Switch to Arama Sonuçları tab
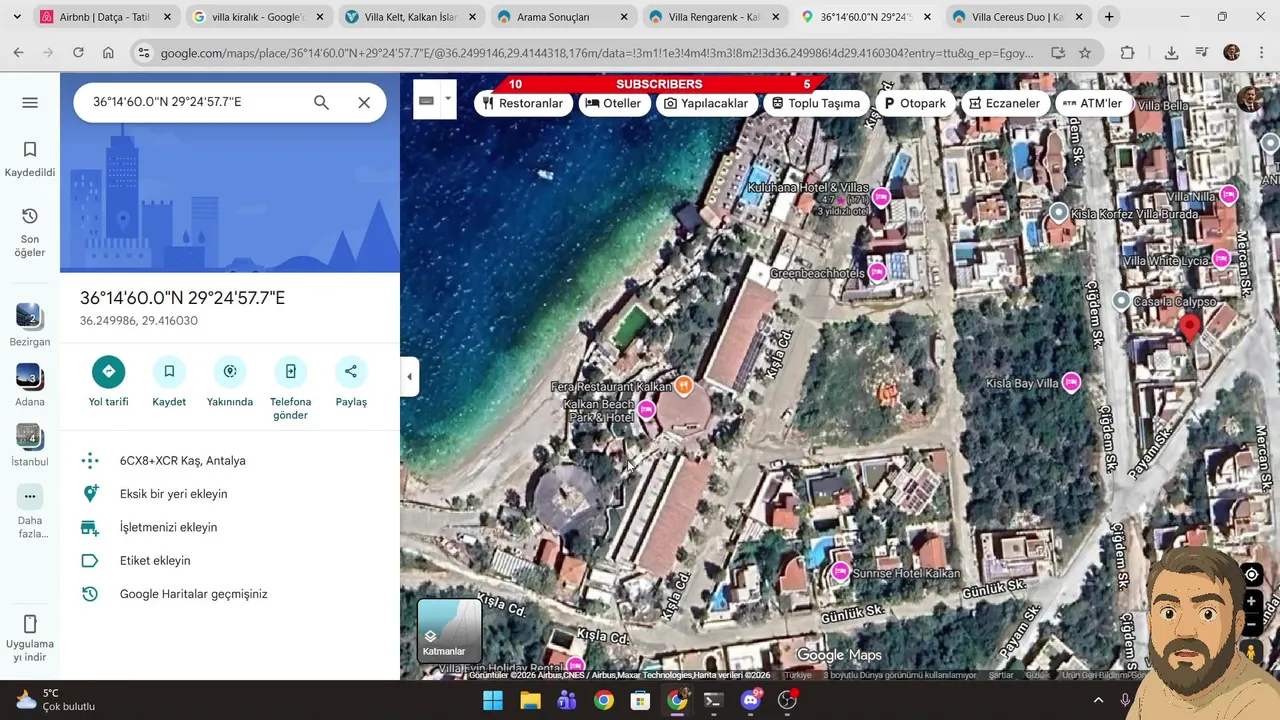 pyautogui.click(x=563, y=17)
